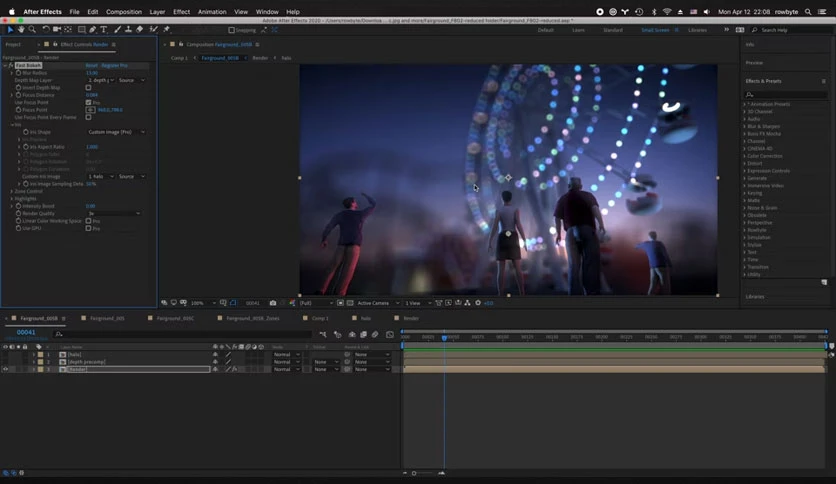
Task: Select the Roto Brush tool
Action: click(x=154, y=30)
